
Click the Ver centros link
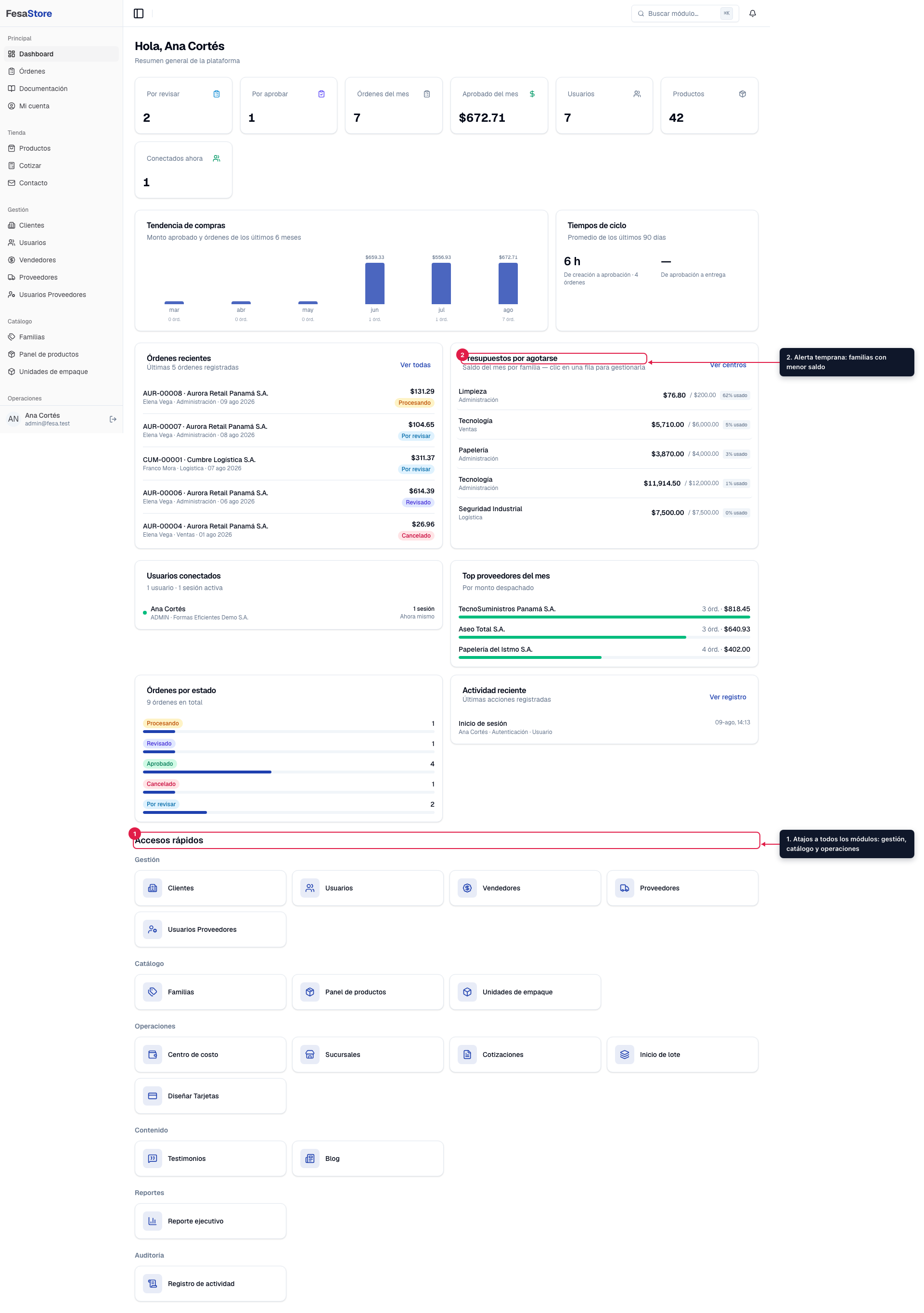(727, 365)
